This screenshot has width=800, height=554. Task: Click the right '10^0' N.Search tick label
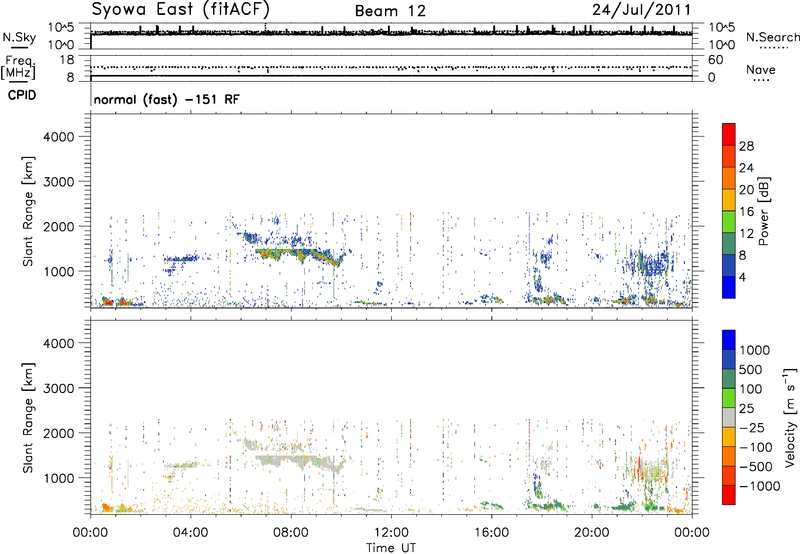721,45
